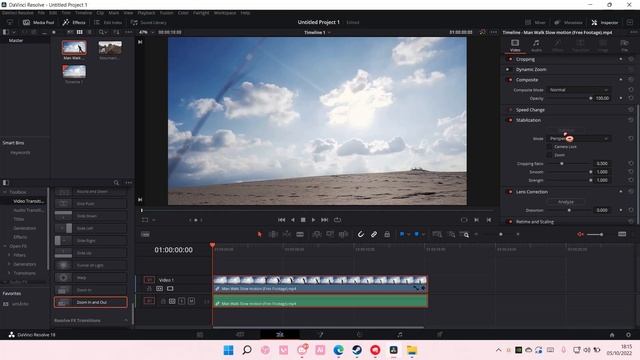Viewport: 640px width, 360px height.
Task: Mute monitor volume speaker icon
Action: (x=580, y=234)
